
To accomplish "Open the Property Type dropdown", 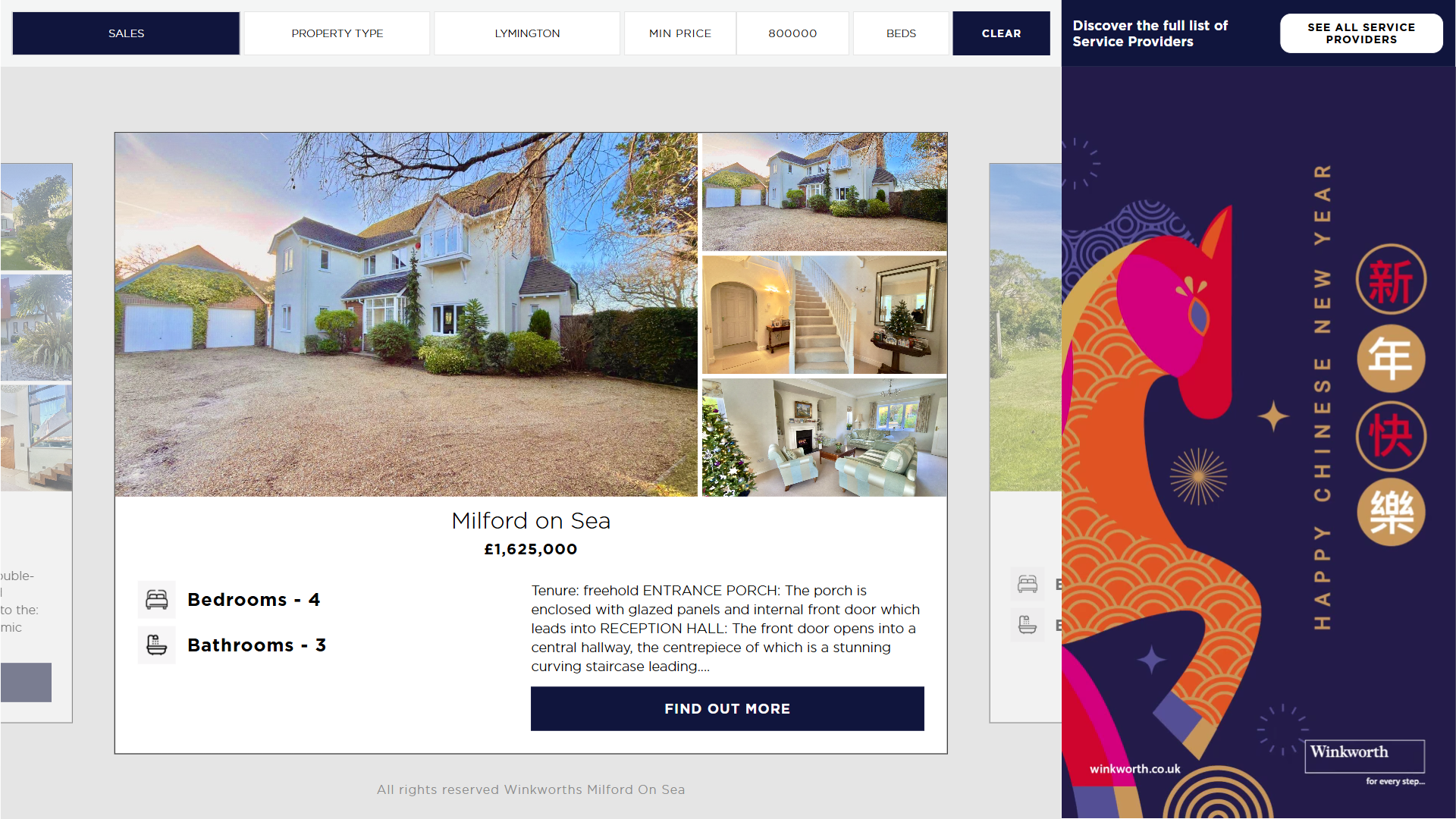I will pos(337,33).
